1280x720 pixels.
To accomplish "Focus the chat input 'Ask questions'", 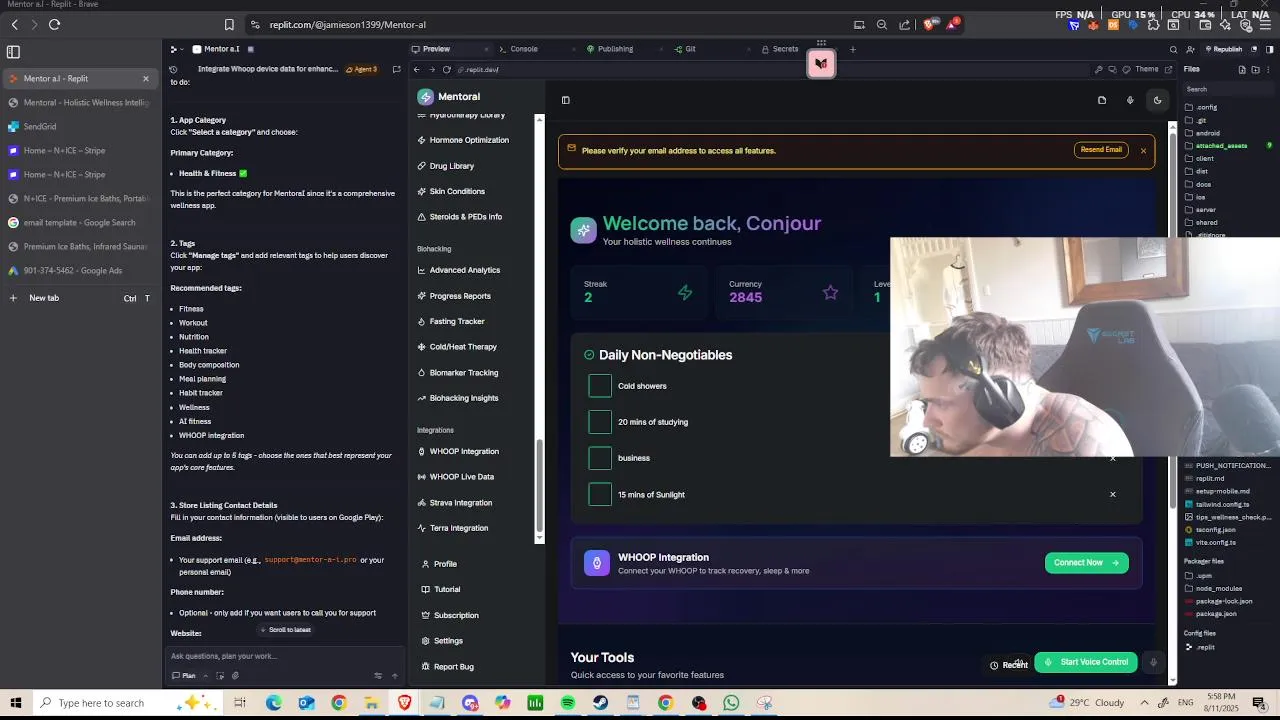I will click(285, 656).
